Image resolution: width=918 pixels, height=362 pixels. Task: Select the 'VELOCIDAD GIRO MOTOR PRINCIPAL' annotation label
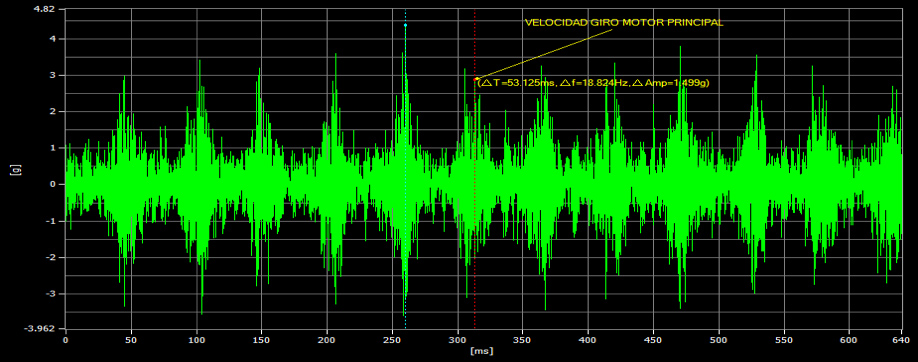click(625, 23)
